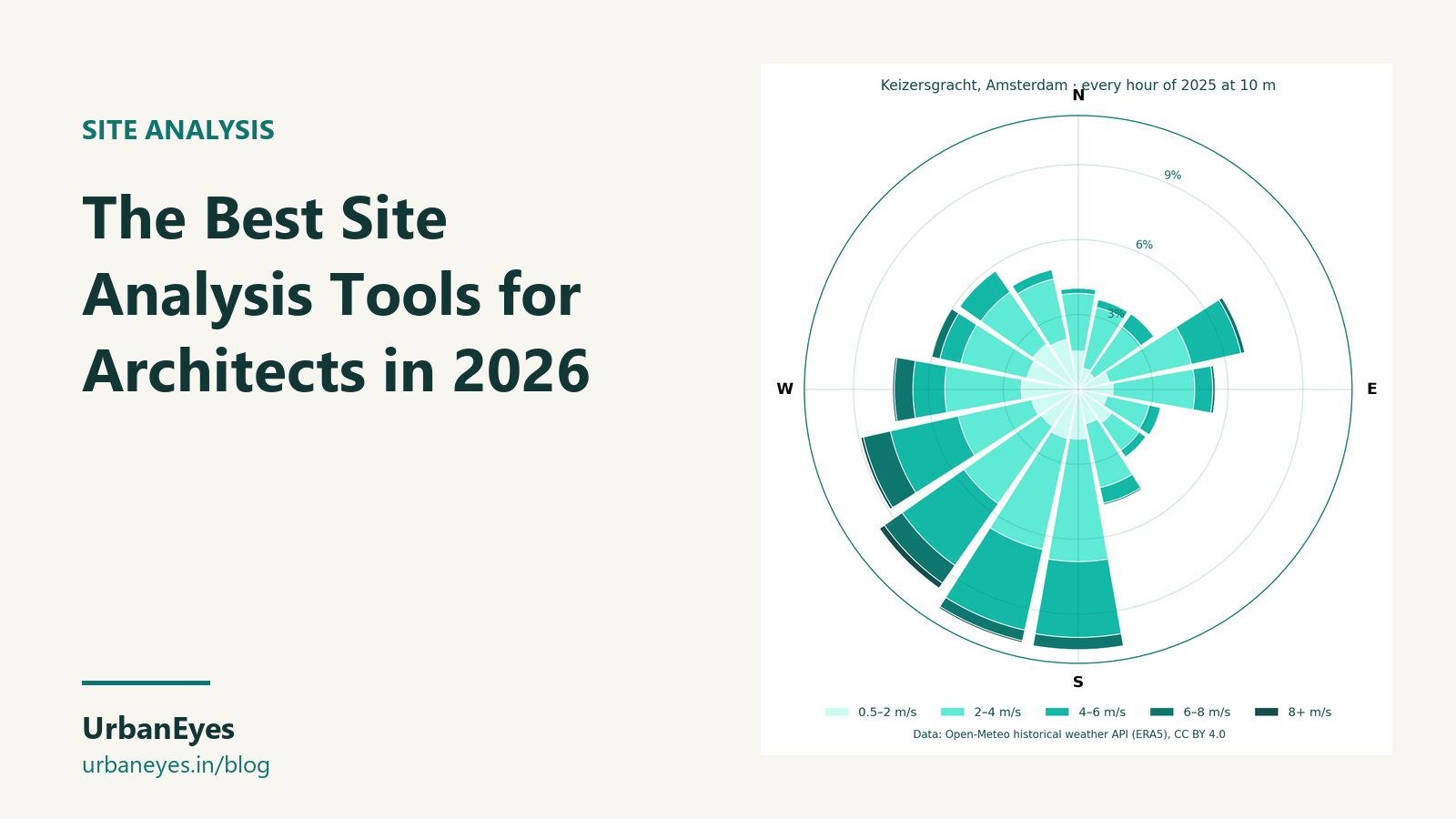Click the "Data: Open-Meteo historical weather API (ERA5), CC BY 4.0" credit
Image resolution: width=1456 pixels, height=819 pixels.
click(1069, 734)
